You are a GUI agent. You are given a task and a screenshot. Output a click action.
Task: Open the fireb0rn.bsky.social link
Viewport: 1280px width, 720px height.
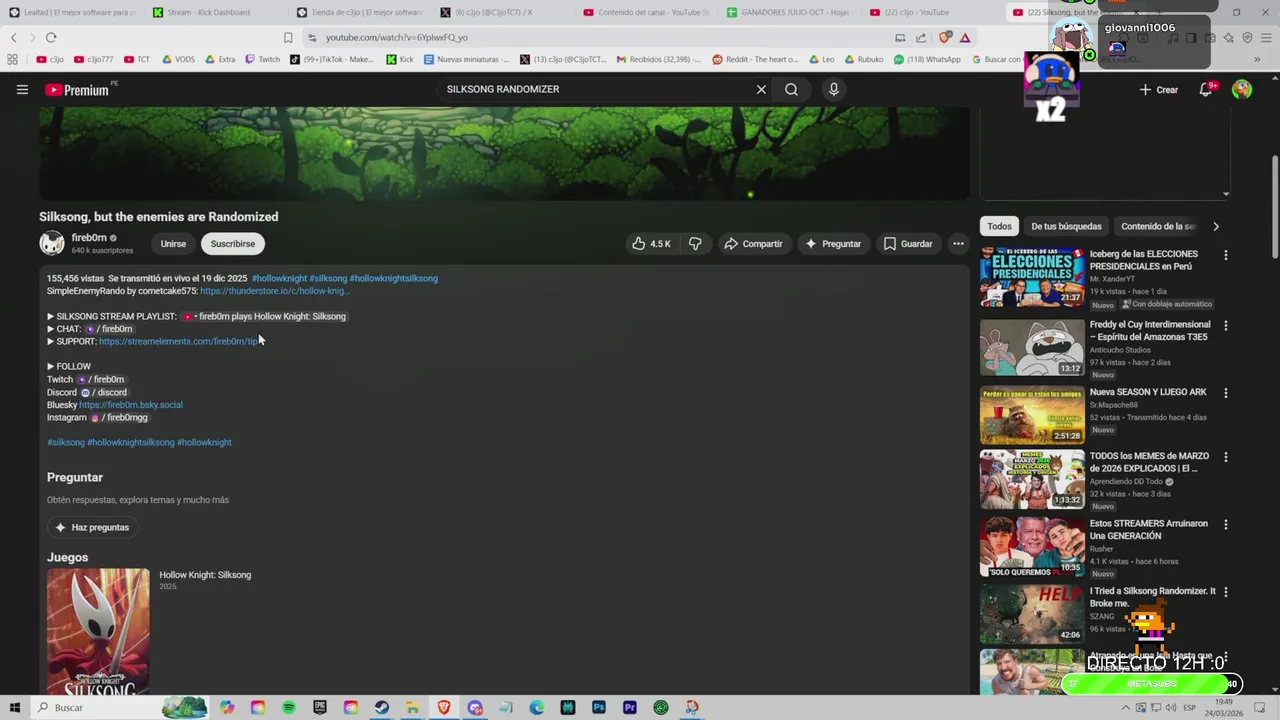[x=131, y=405]
